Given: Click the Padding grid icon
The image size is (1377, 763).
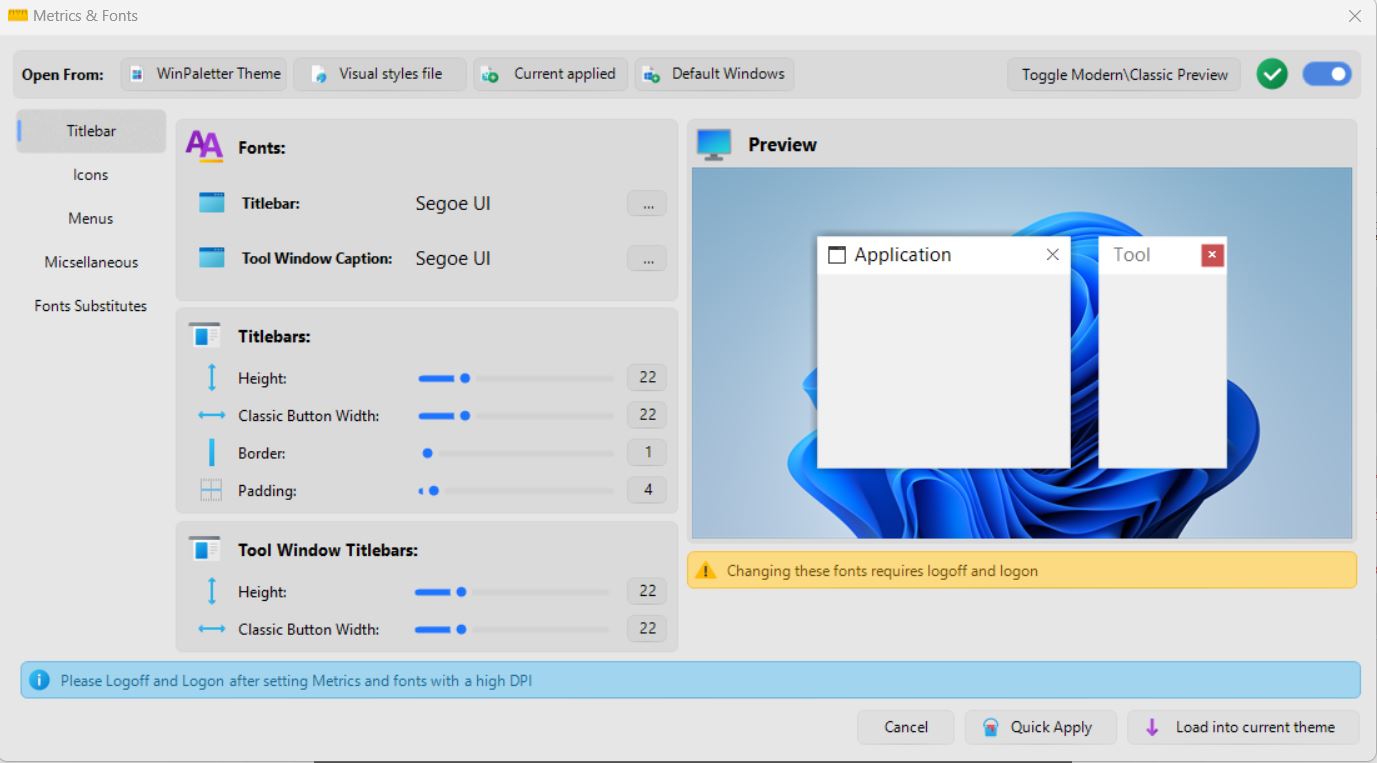Looking at the screenshot, I should point(211,490).
